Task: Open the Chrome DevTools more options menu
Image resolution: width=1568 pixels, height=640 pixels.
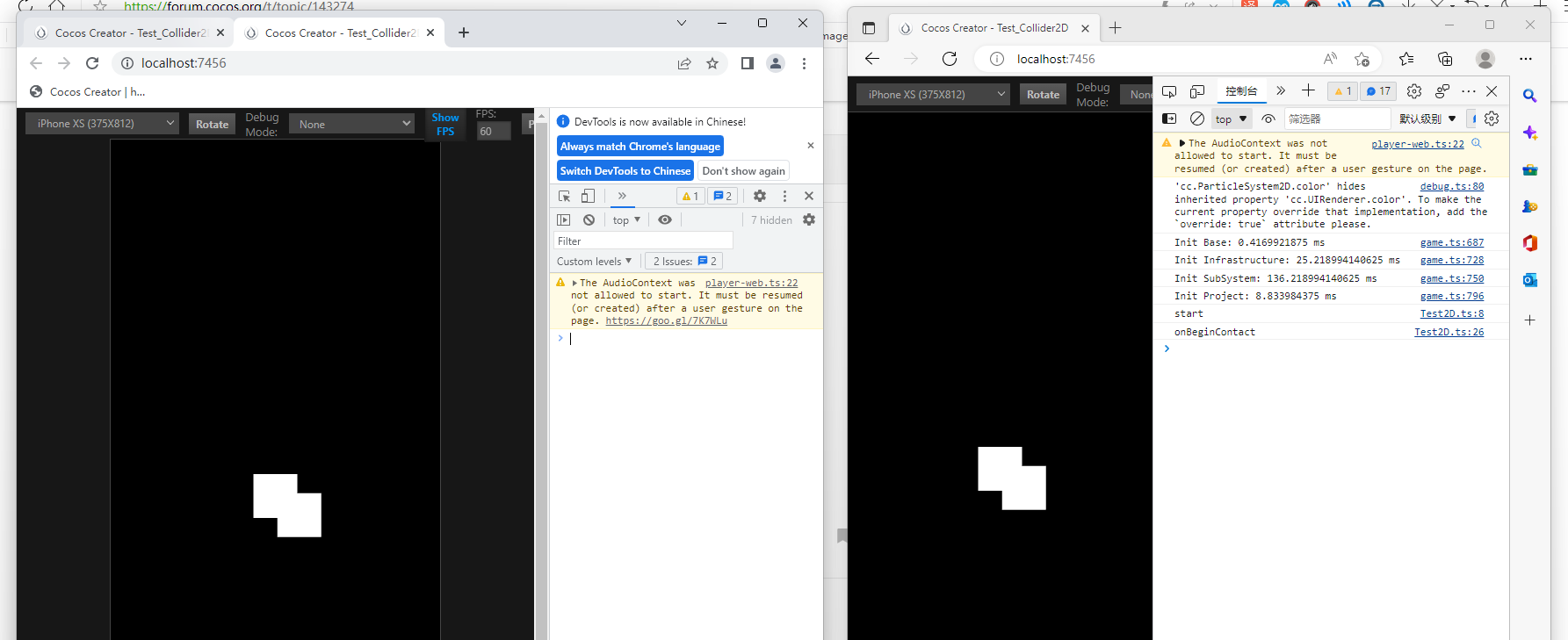Action: point(785,196)
